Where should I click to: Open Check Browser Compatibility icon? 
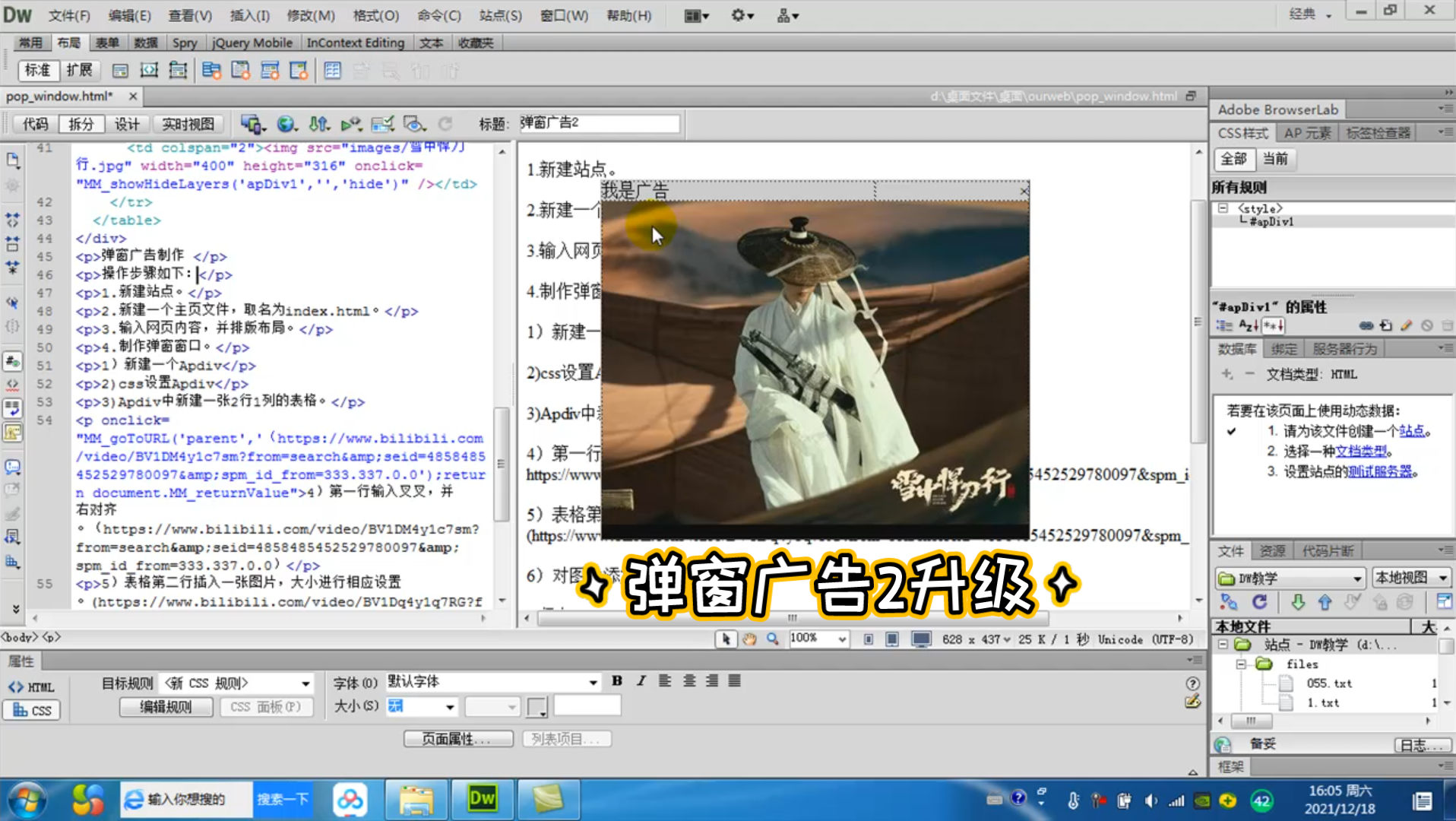coord(382,124)
